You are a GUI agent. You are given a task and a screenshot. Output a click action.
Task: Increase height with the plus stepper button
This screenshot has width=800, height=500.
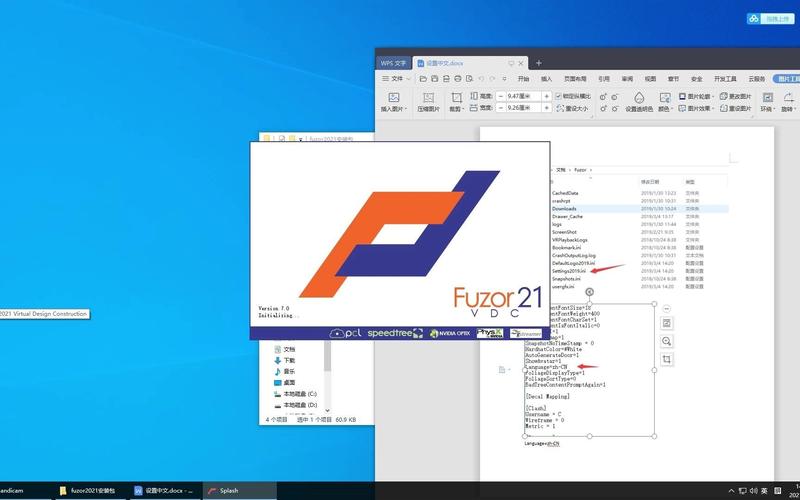click(x=546, y=96)
